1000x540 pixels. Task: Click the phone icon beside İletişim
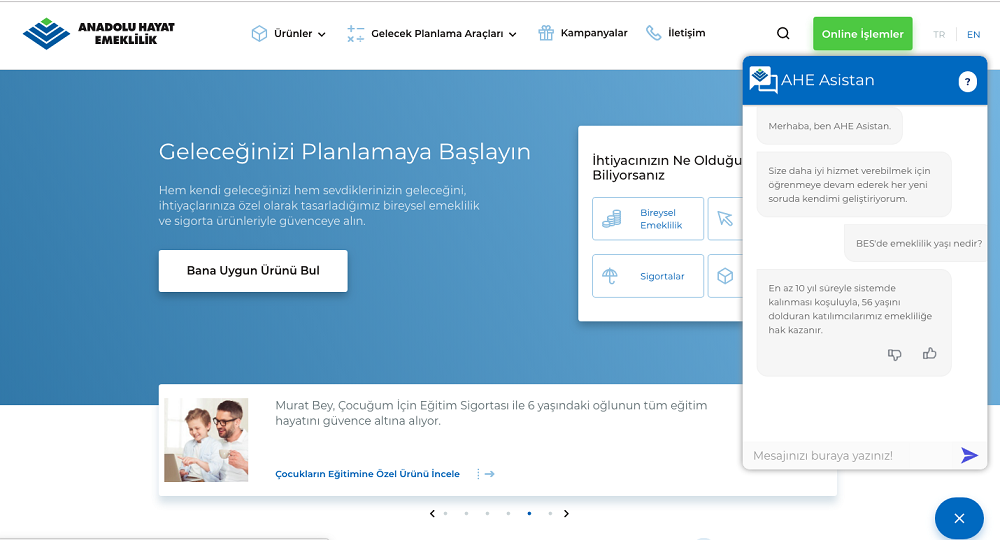(x=654, y=33)
